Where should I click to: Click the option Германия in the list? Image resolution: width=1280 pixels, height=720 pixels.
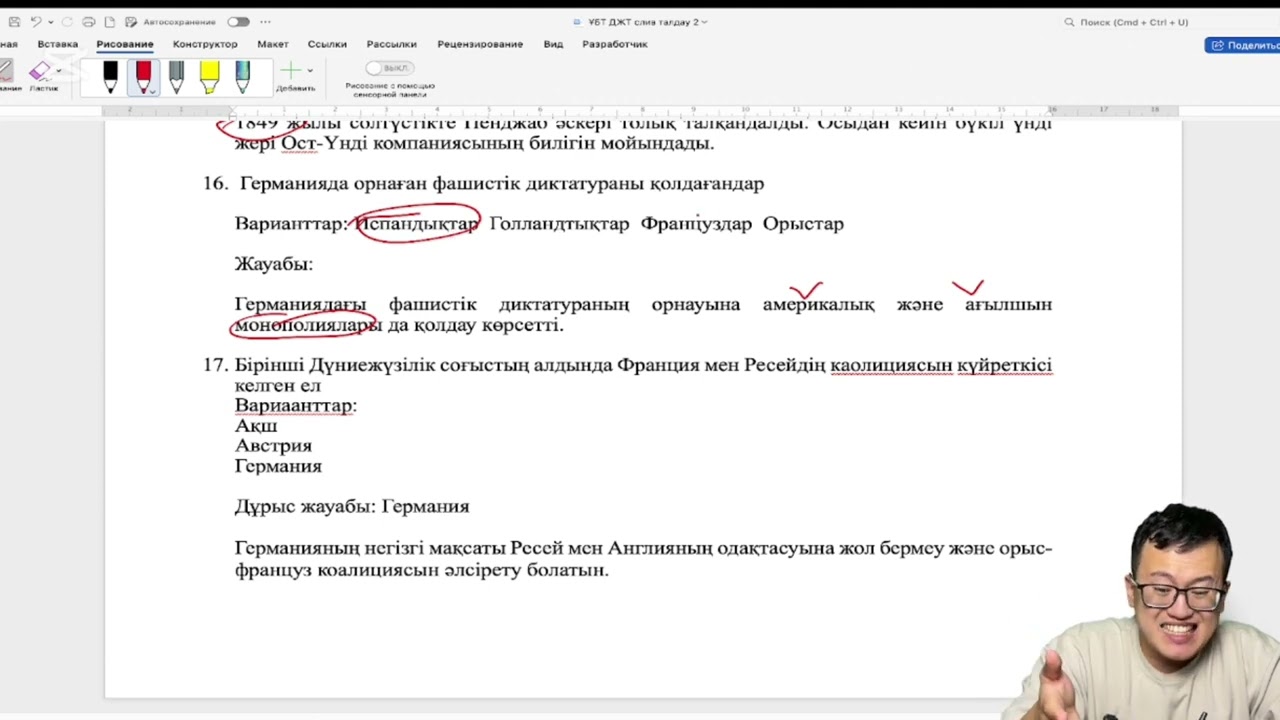pyautogui.click(x=278, y=466)
